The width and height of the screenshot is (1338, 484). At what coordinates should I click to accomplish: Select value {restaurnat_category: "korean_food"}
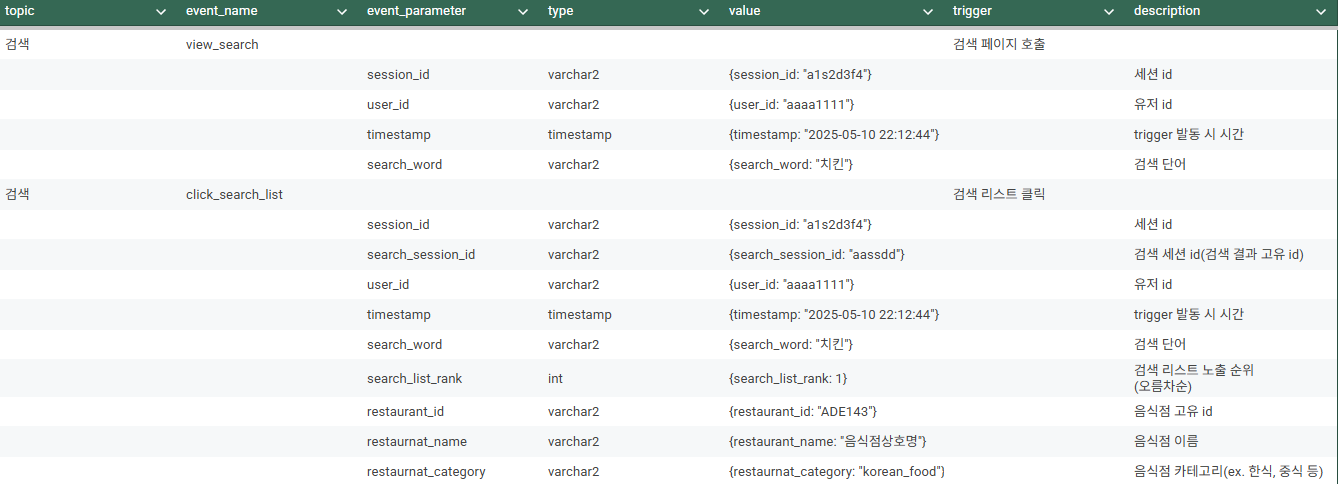pos(838,471)
